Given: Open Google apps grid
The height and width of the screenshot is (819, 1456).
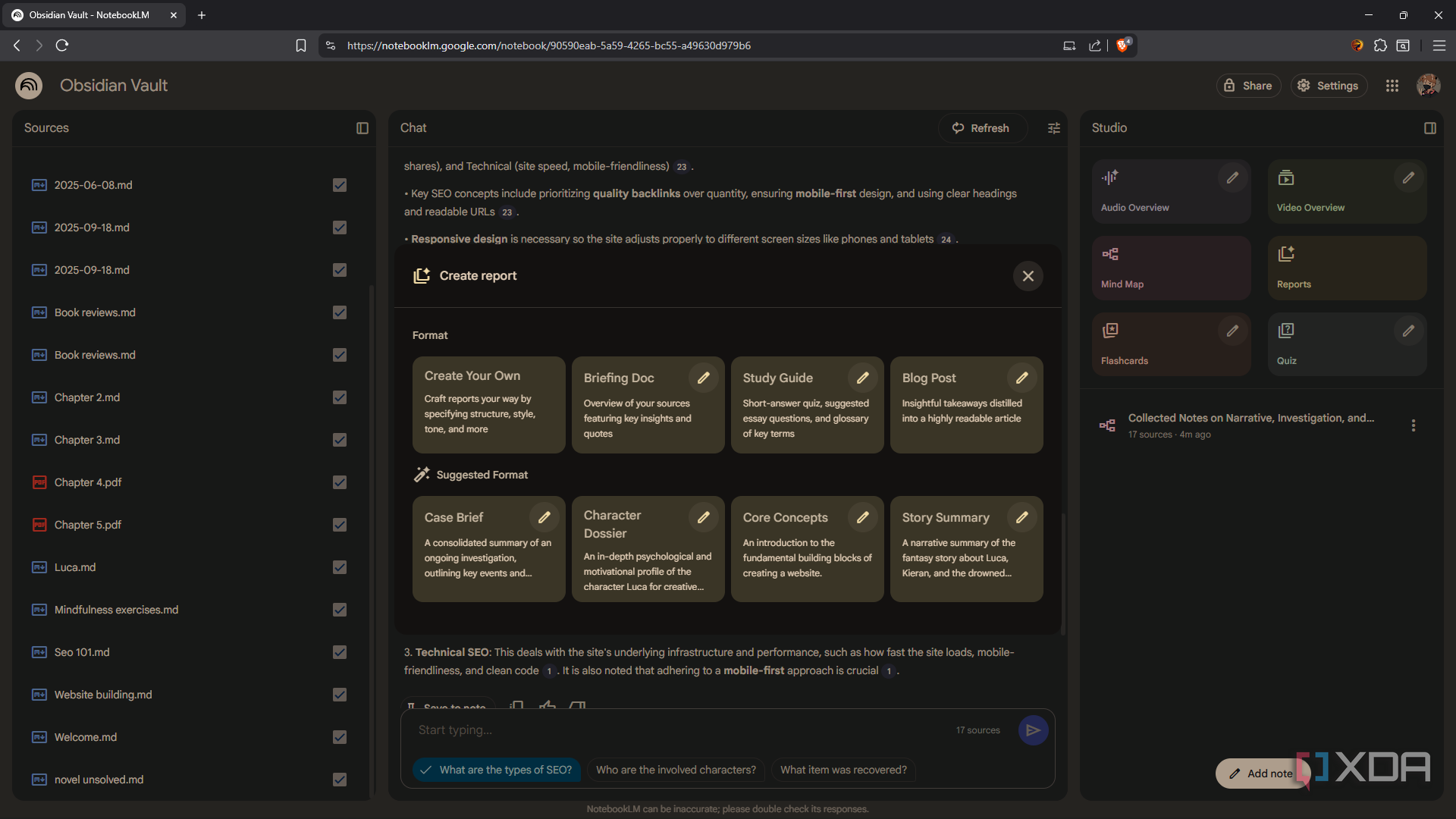Looking at the screenshot, I should click(x=1392, y=86).
